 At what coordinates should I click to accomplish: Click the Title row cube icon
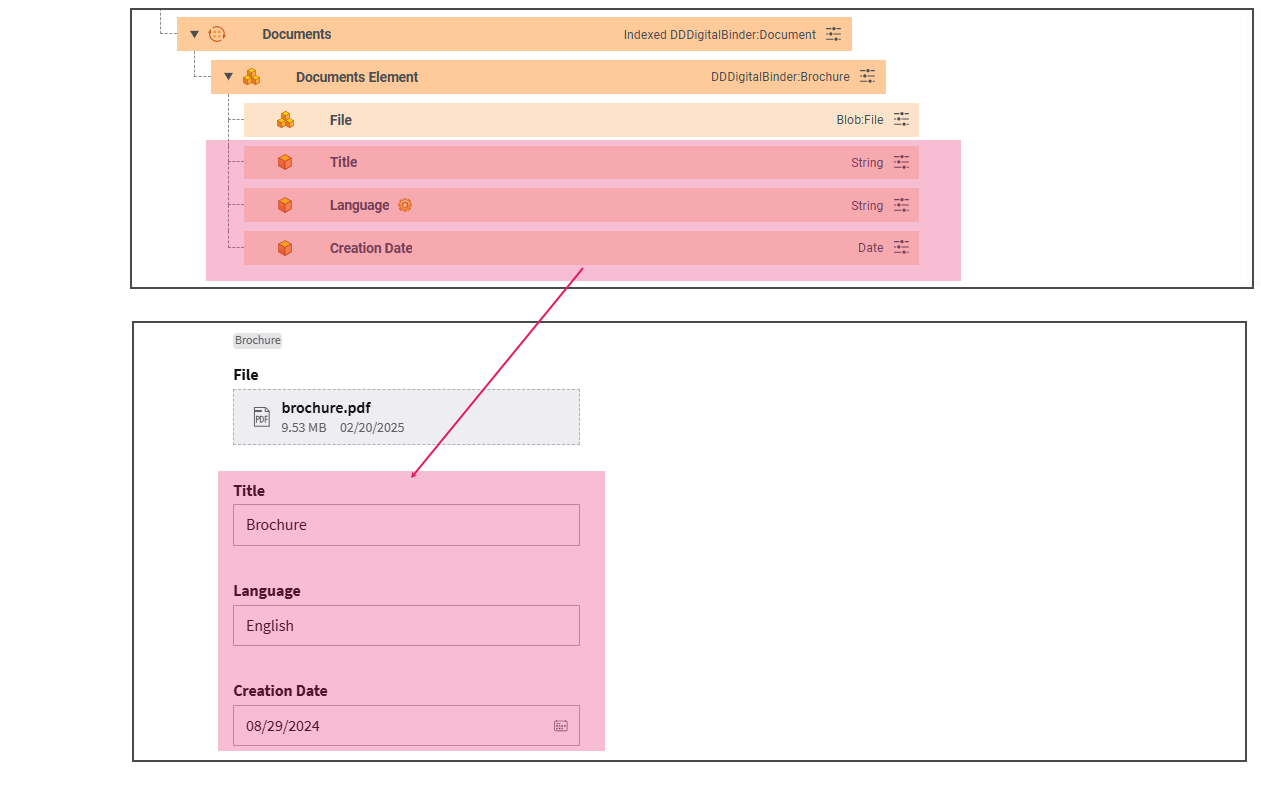(x=285, y=162)
